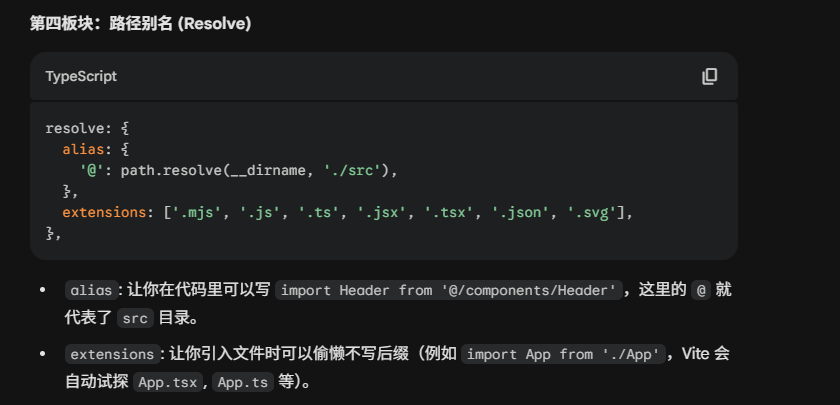Click the heading 第四板块：路径别名 (Resolve)
This screenshot has height=405, width=840.
point(140,23)
